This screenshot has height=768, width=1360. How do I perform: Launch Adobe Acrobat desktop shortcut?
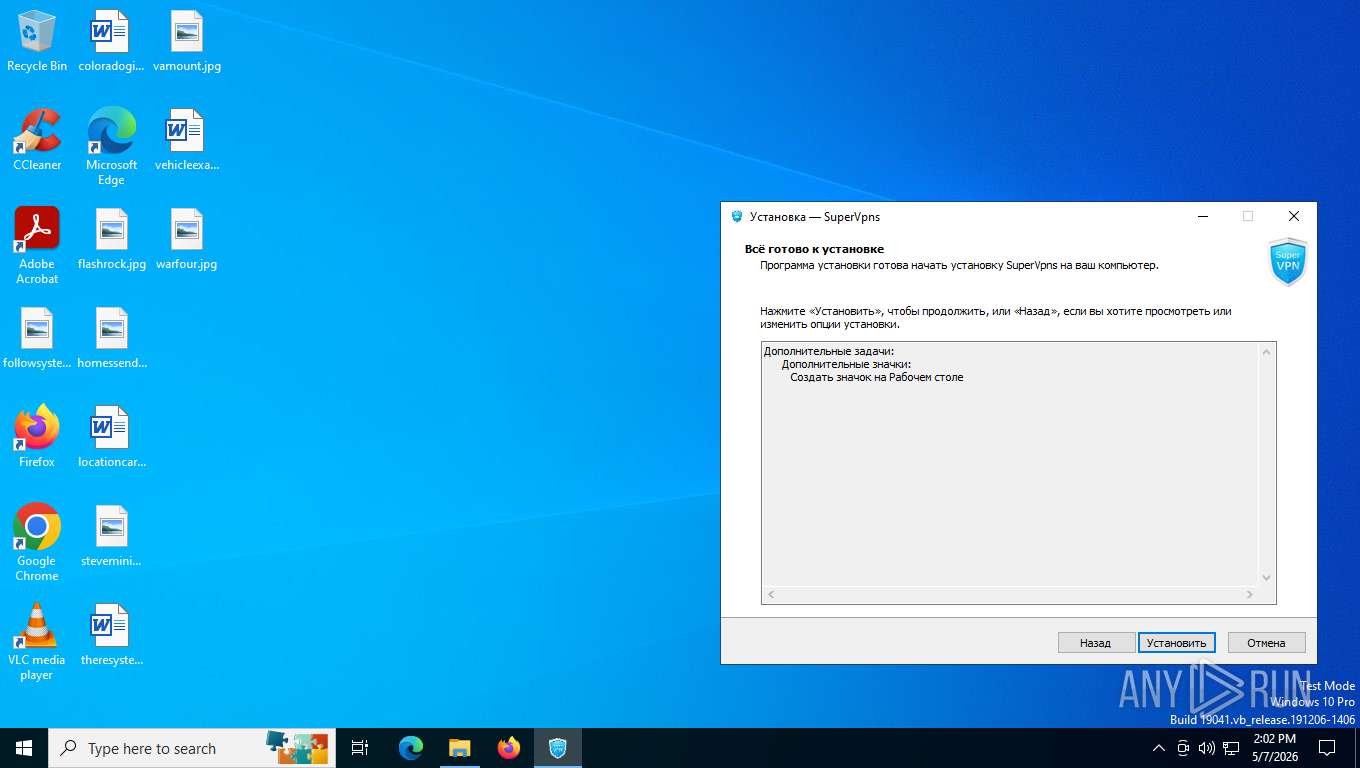click(x=37, y=245)
